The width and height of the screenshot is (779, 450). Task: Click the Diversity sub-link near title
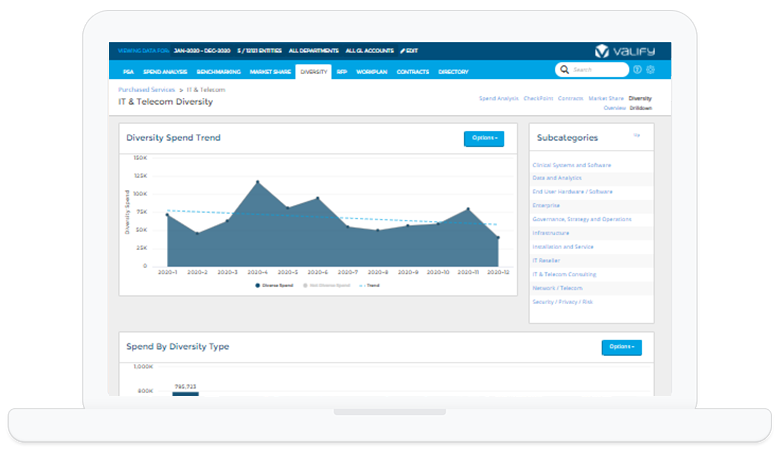tap(640, 98)
